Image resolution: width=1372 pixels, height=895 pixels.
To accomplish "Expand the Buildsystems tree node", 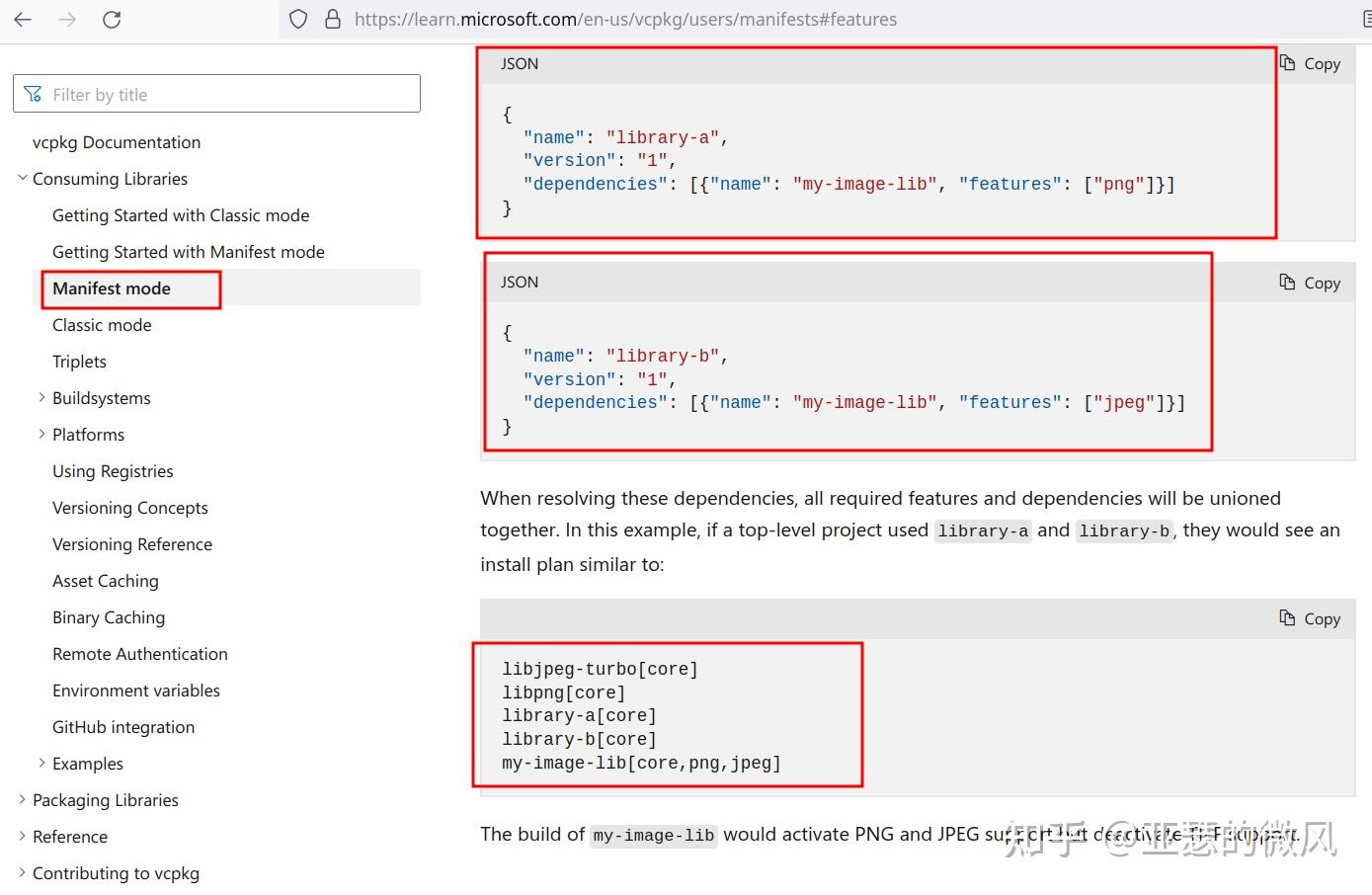I will click(x=41, y=398).
